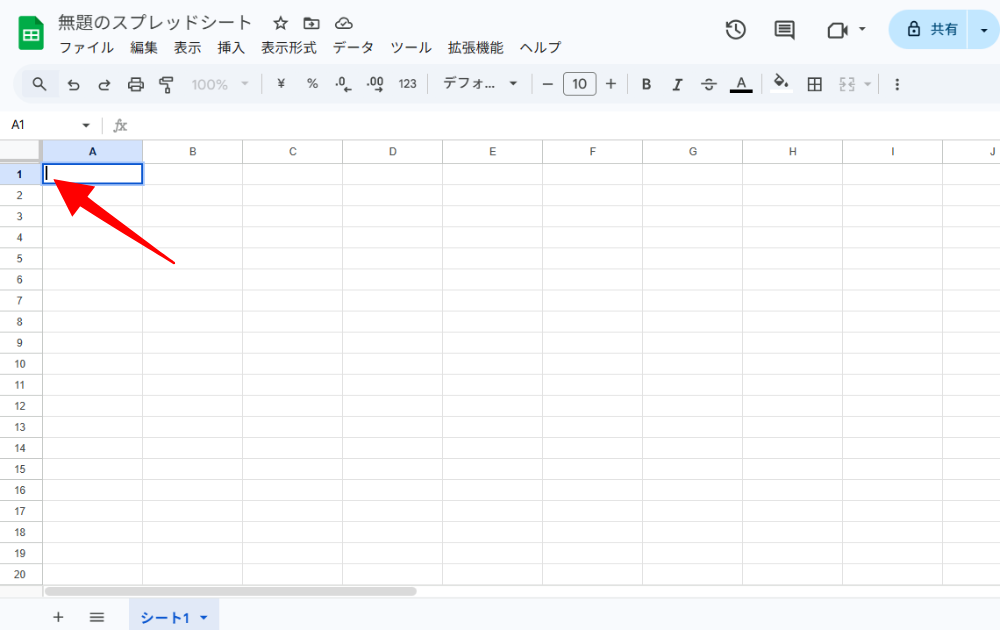Open the fill color paint bucket
Screen dimensions: 1000x630
[781, 85]
